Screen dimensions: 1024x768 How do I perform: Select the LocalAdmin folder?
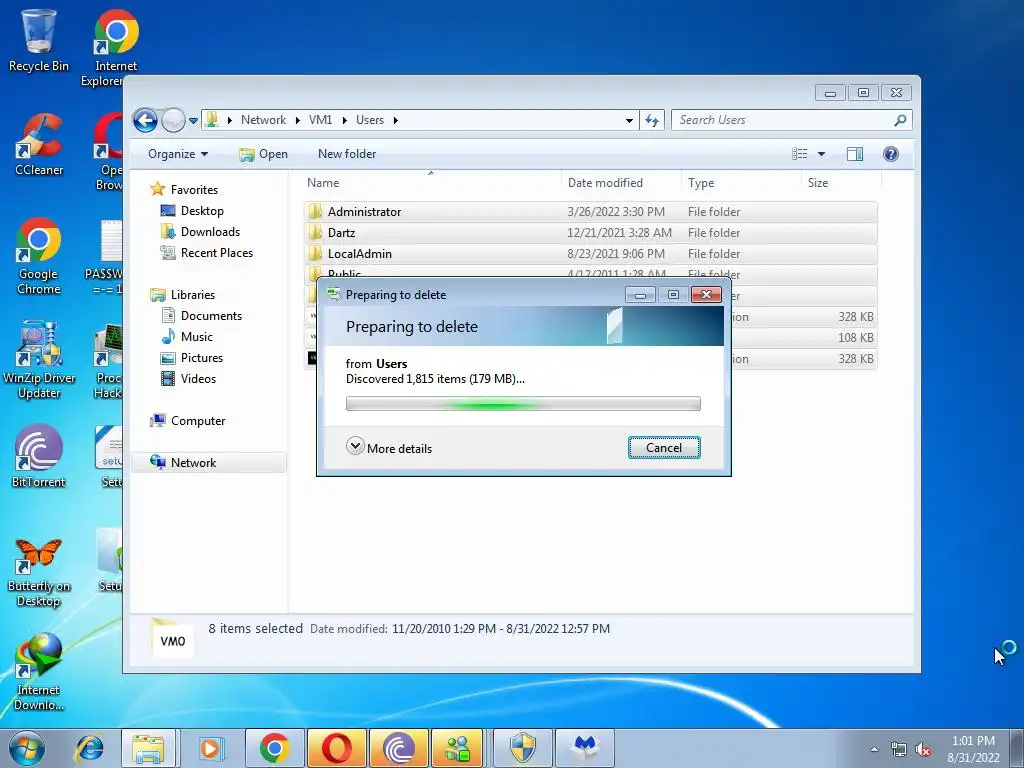[x=590, y=253]
